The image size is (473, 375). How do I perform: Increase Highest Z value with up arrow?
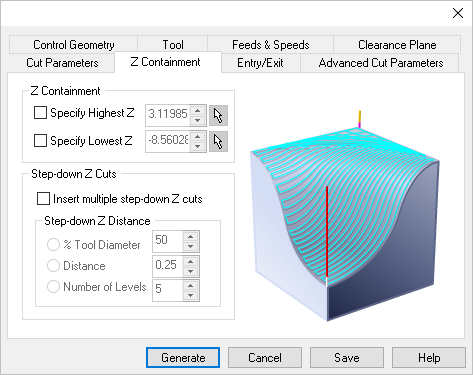point(198,111)
